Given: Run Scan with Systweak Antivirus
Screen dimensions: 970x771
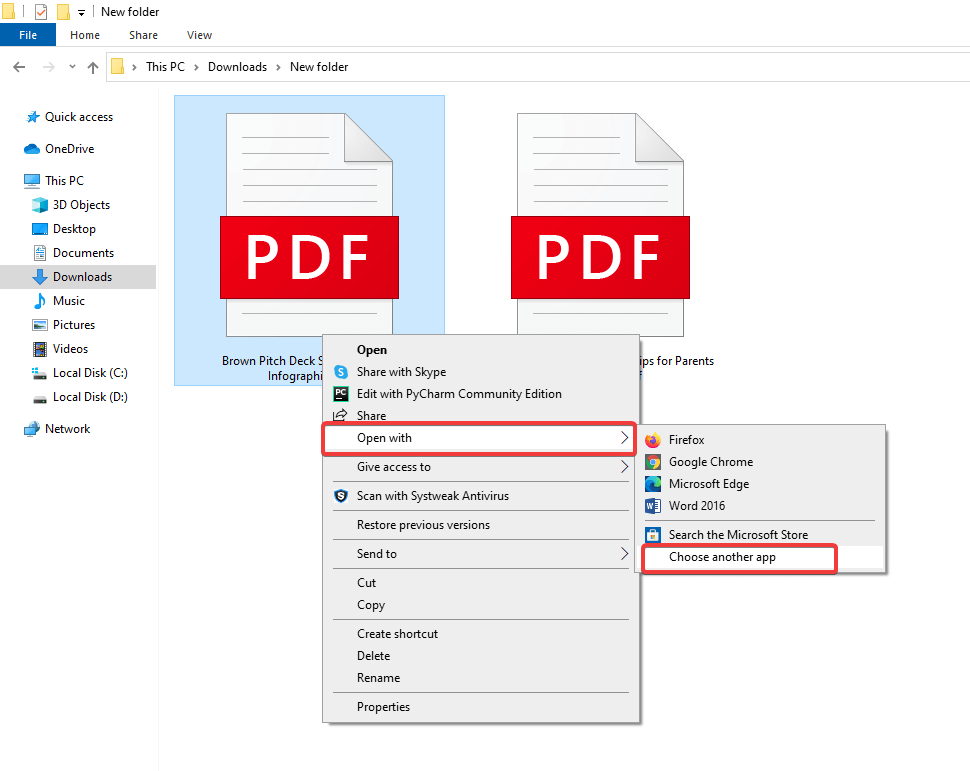Looking at the screenshot, I should coord(432,496).
